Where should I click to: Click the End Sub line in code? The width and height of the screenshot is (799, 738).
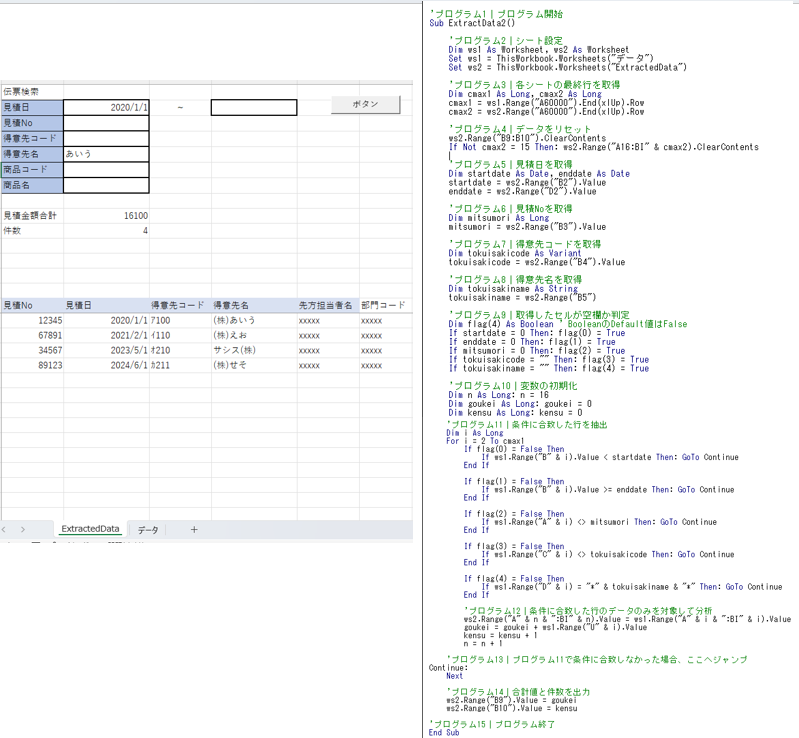pyautogui.click(x=444, y=732)
